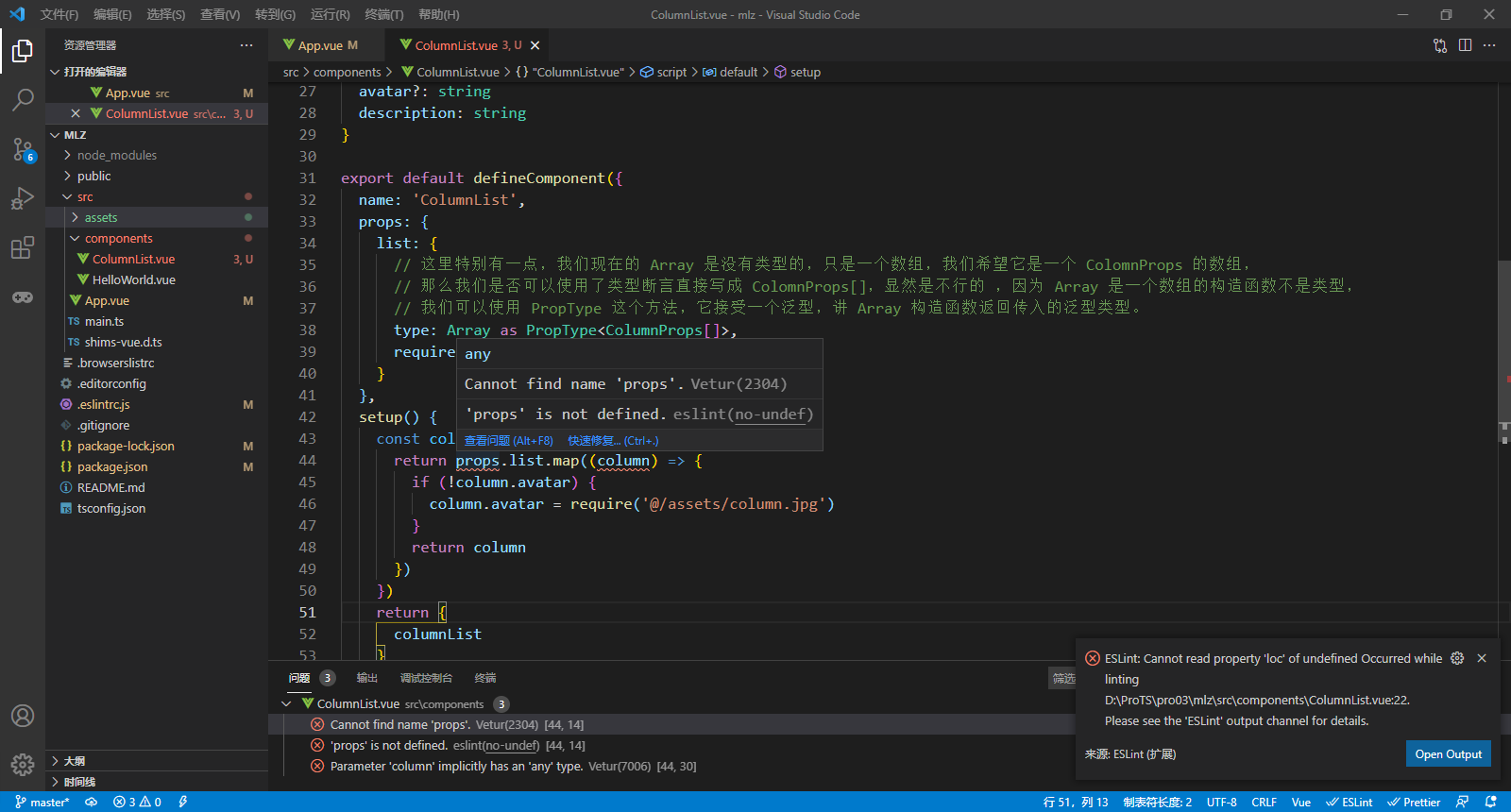Expand the Outline section at bottom
Image resolution: width=1511 pixels, height=812 pixels.
coord(157,761)
